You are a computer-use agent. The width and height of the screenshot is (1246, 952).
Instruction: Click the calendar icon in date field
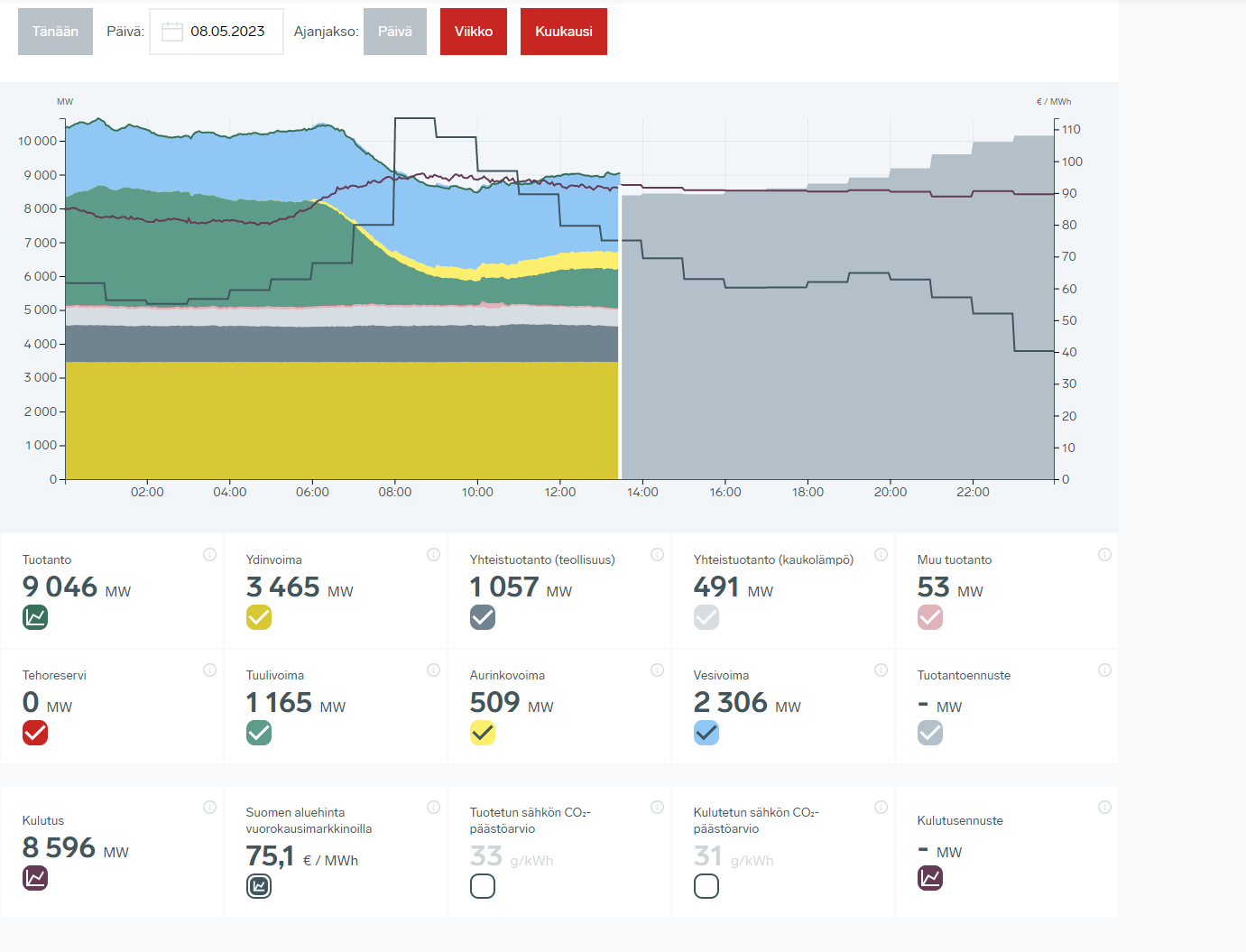point(171,32)
